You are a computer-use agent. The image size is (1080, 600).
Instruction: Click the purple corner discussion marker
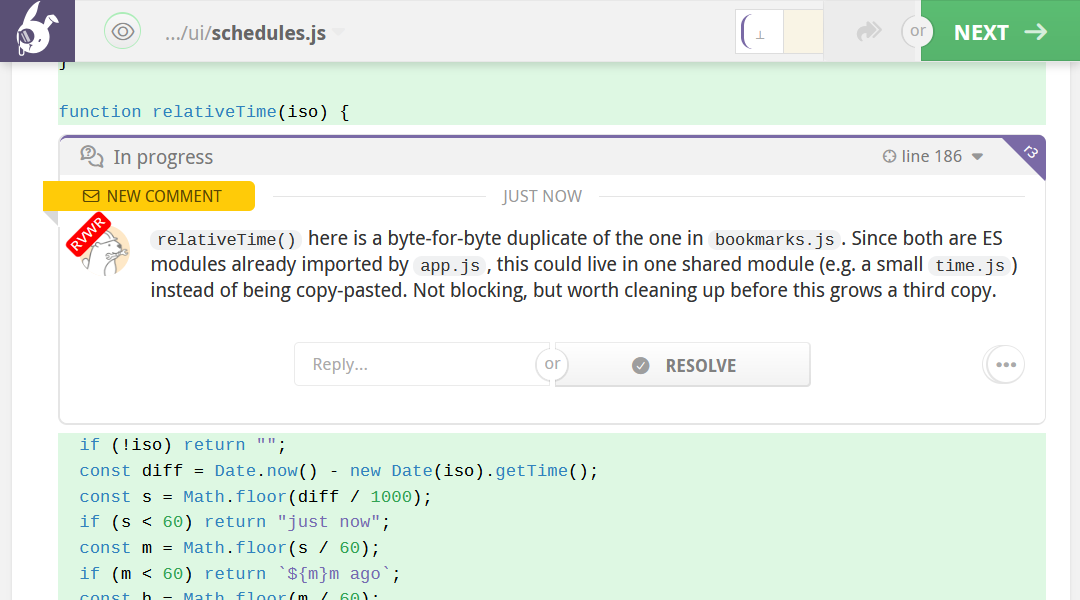click(x=1030, y=152)
